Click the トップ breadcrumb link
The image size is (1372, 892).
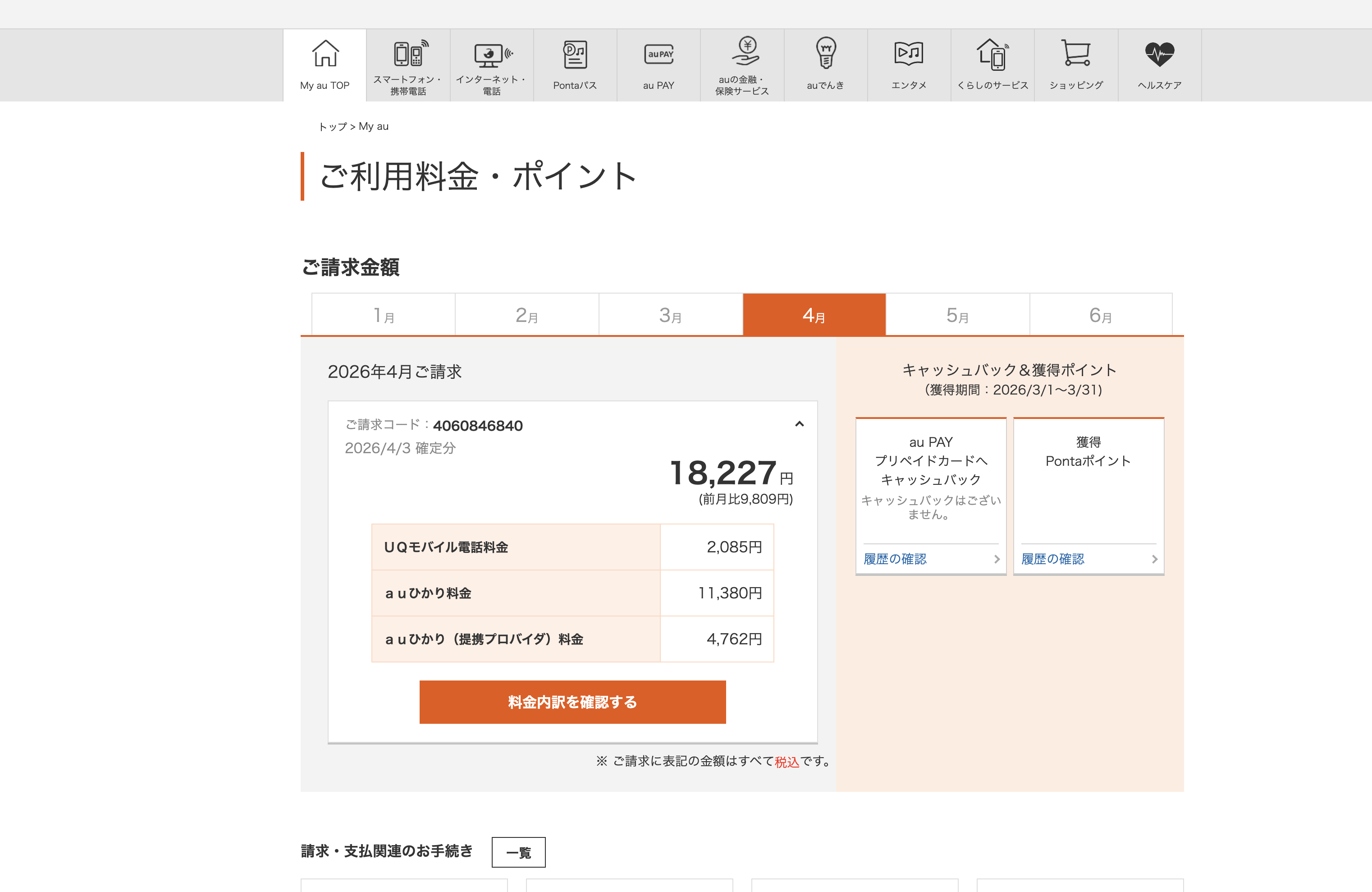pos(333,126)
